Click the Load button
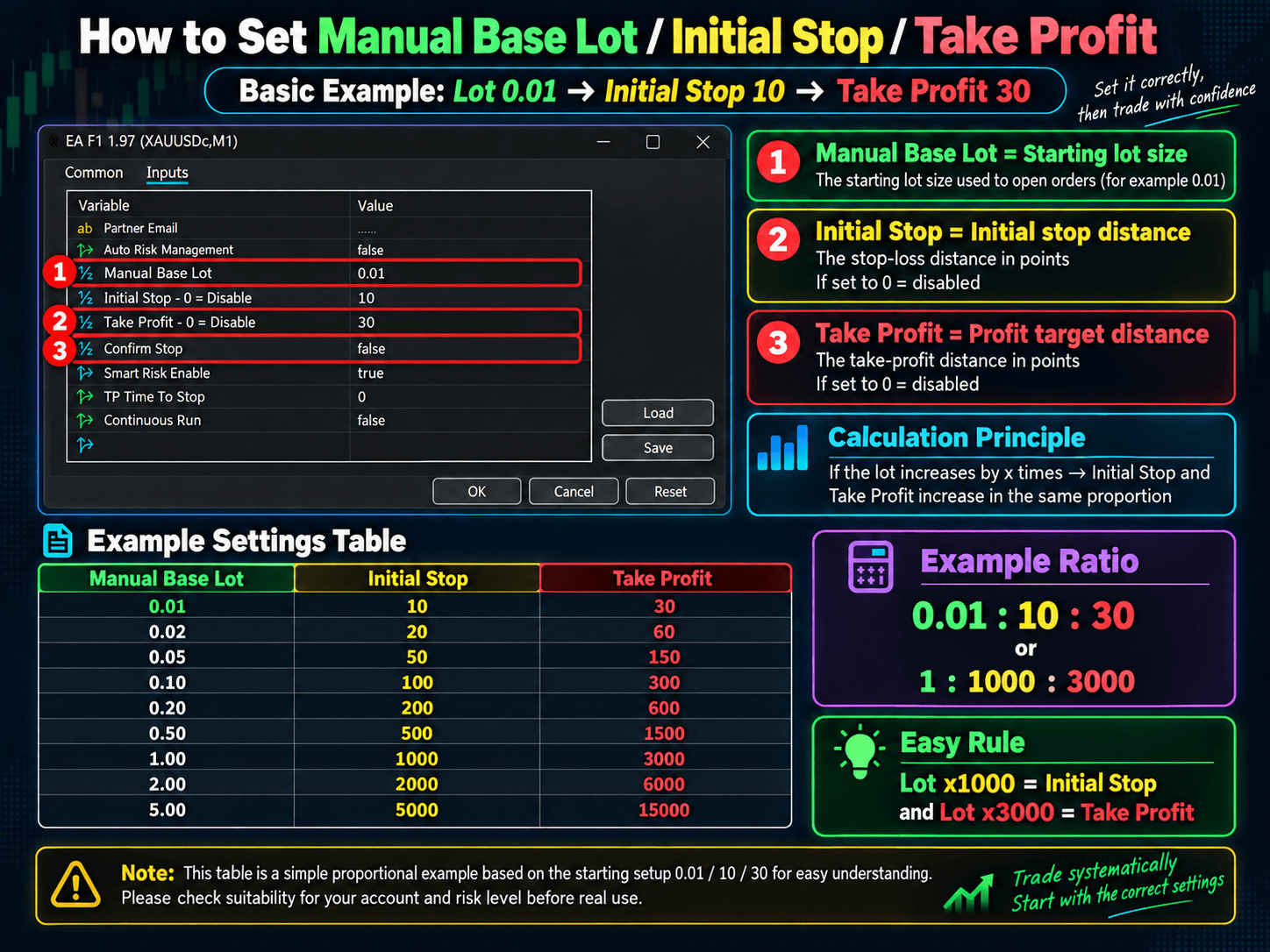This screenshot has width=1270, height=952. (x=658, y=413)
